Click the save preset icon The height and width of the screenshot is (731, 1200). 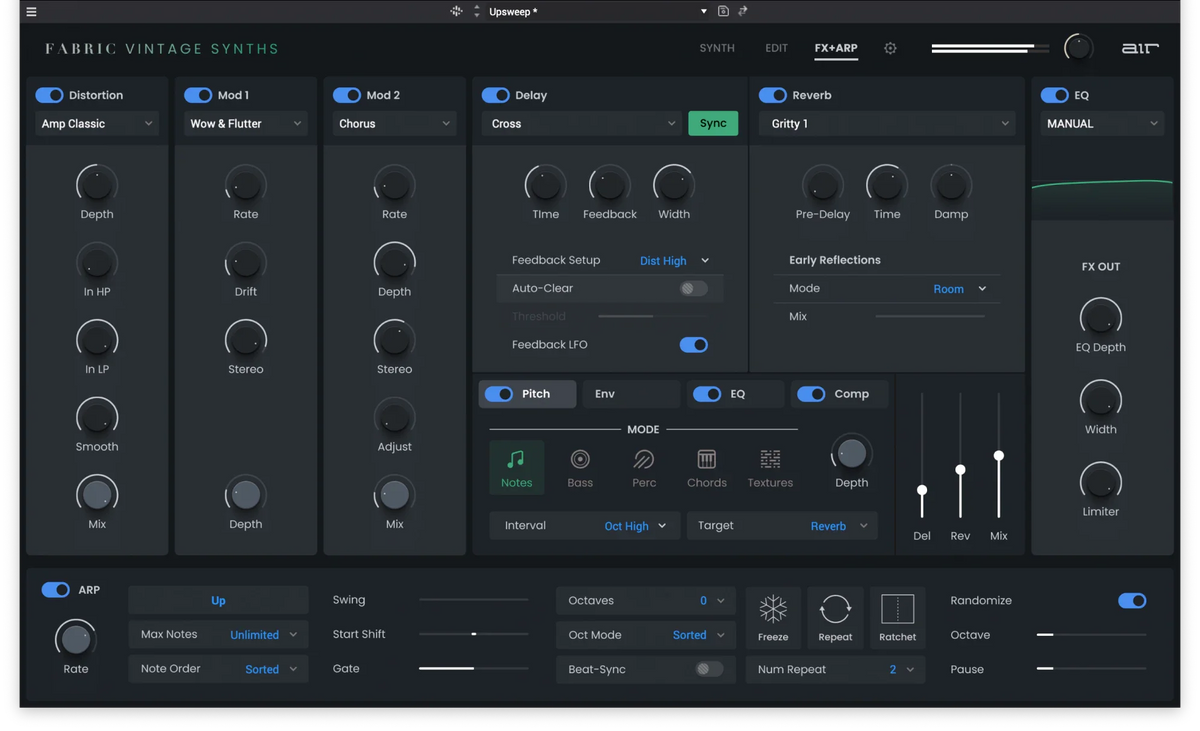pos(723,11)
